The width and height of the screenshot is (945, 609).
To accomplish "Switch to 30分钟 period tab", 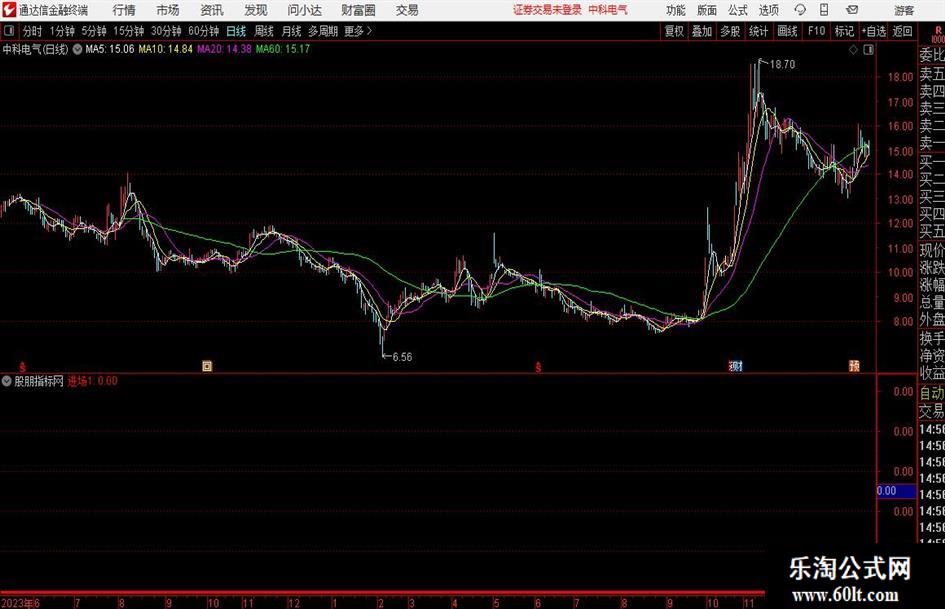I will click(166, 31).
